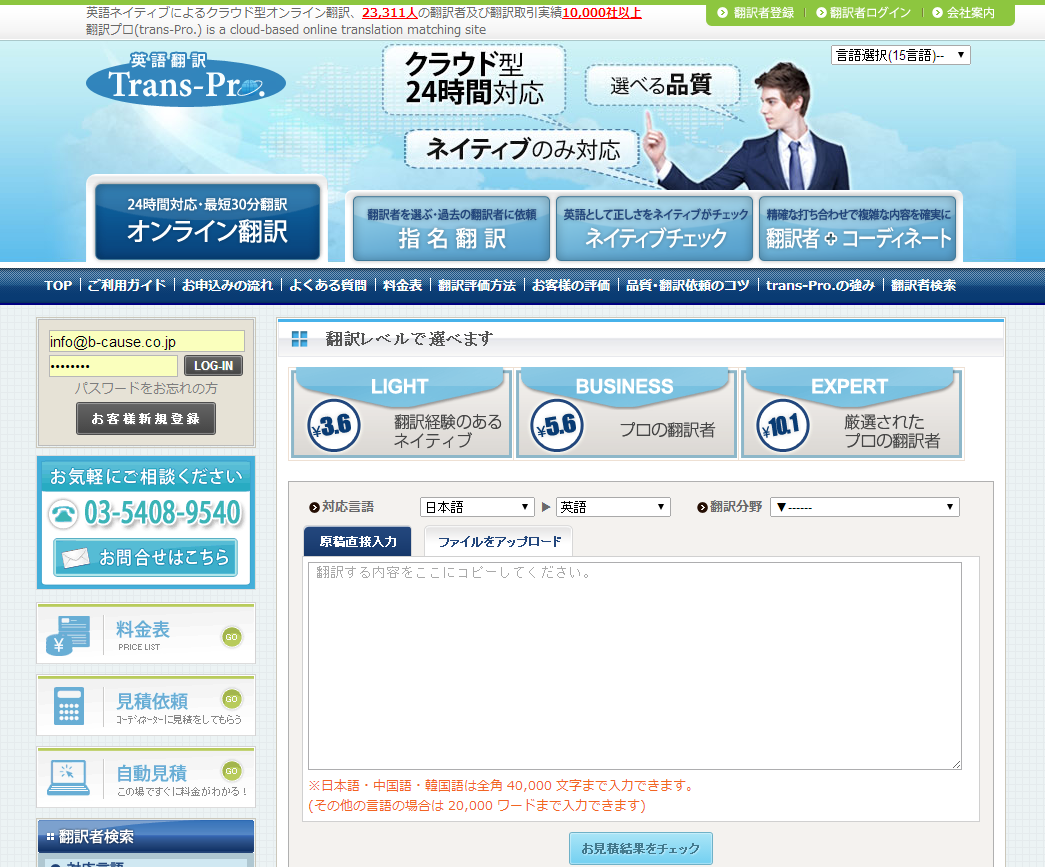Click the yen price list icon
The height and width of the screenshot is (867, 1045).
(x=67, y=635)
